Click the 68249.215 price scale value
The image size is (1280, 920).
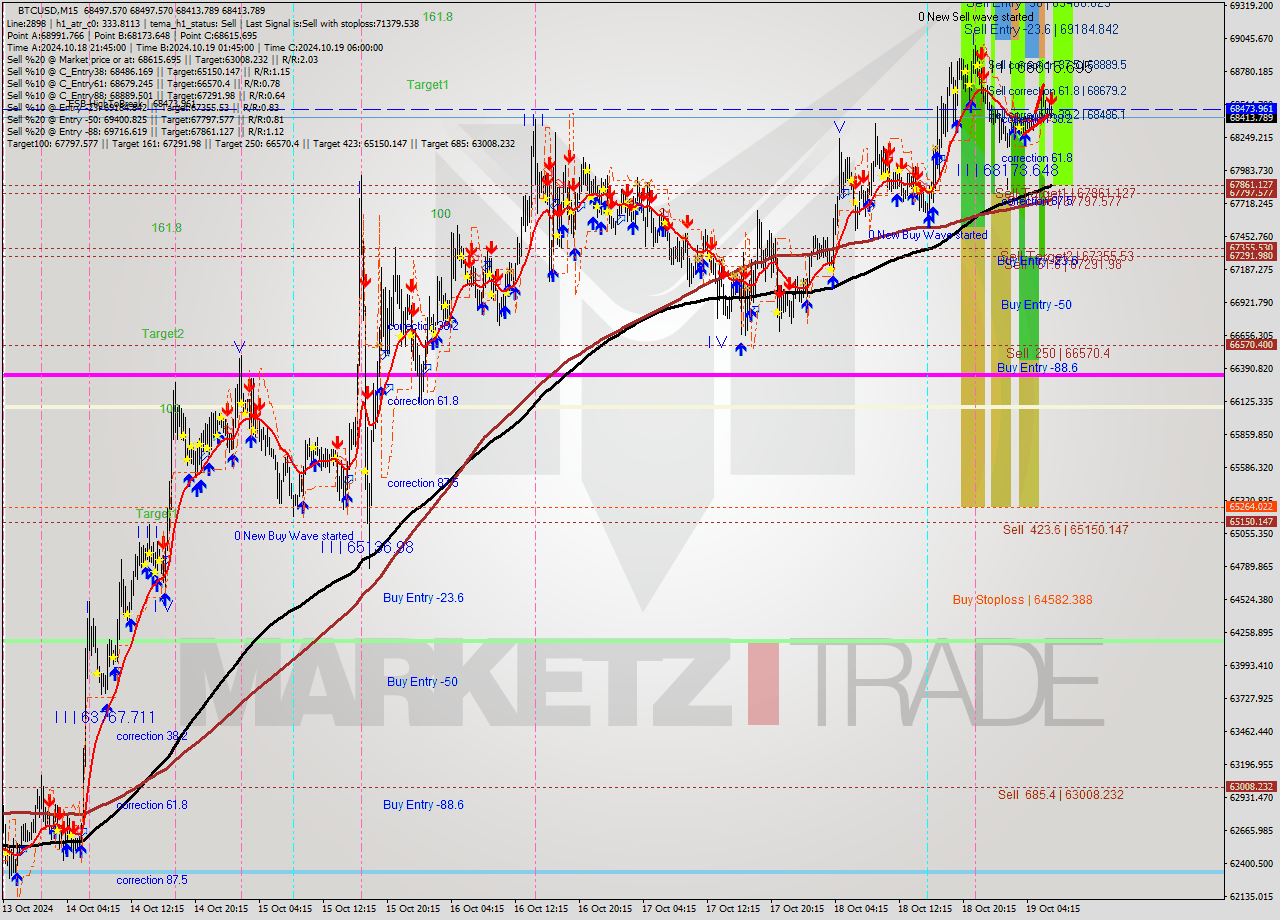(1252, 138)
